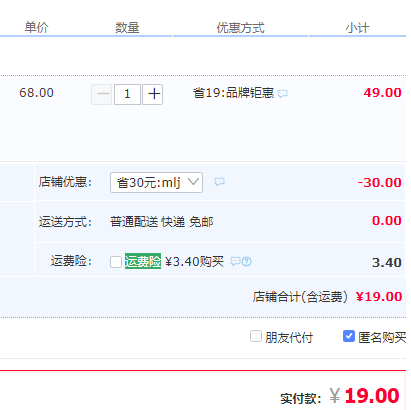
Task: Open the 省30元:mlj store discount dropdown
Action: pyautogui.click(x=156, y=182)
